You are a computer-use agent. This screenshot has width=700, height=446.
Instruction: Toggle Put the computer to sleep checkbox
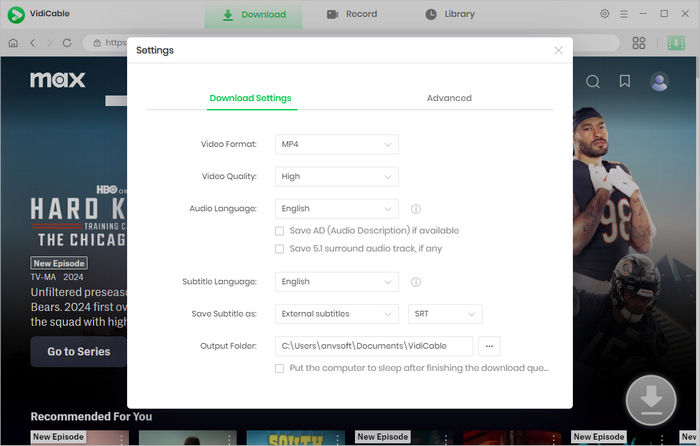click(x=279, y=368)
